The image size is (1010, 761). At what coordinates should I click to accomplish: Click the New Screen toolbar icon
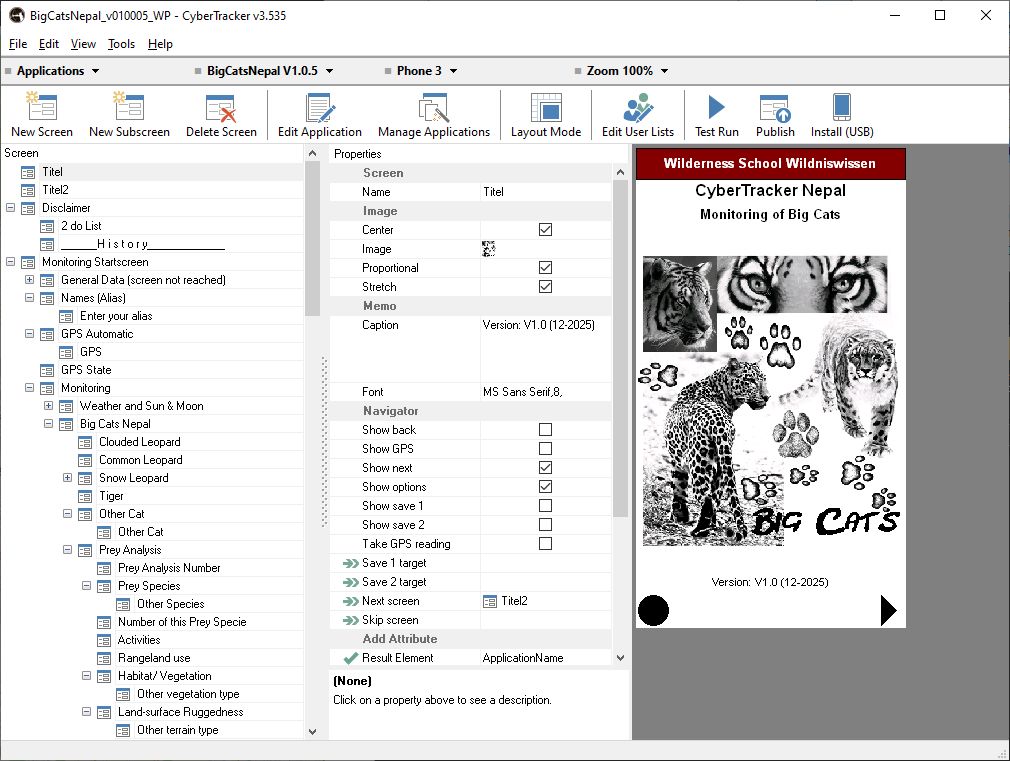(41, 108)
